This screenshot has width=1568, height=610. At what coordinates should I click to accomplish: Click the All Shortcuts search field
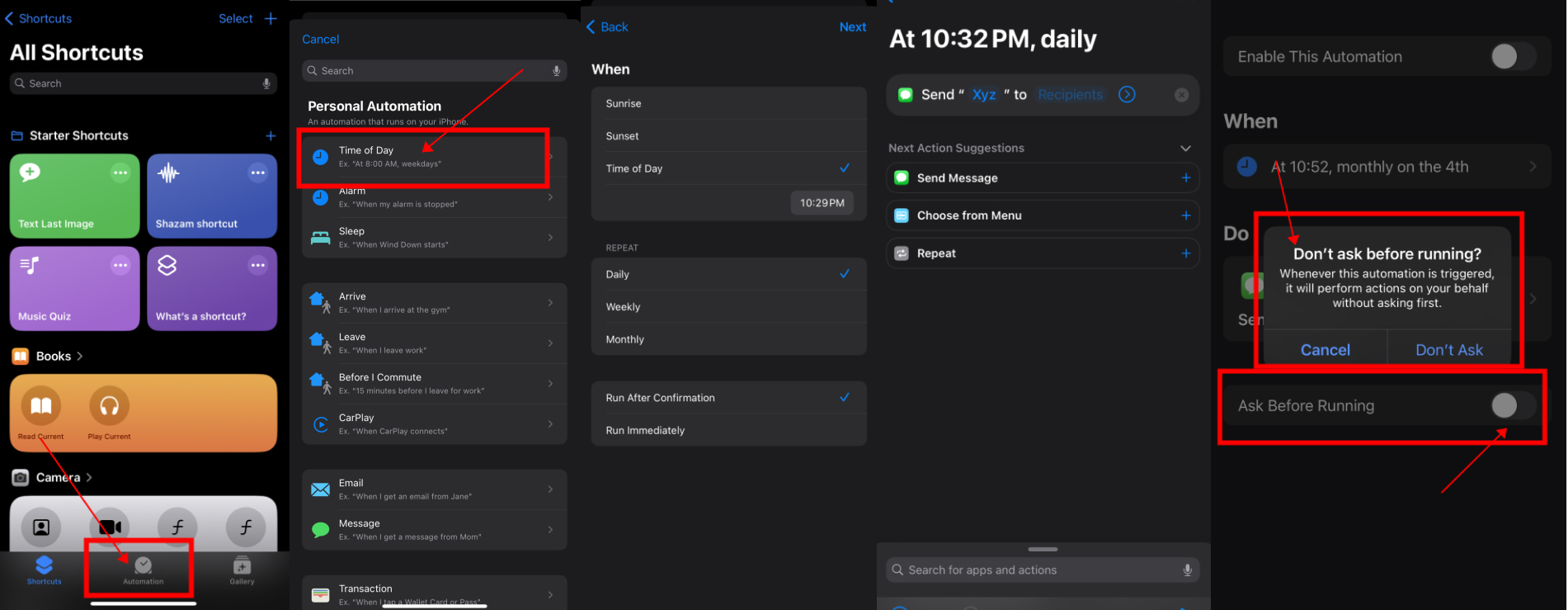point(144,83)
